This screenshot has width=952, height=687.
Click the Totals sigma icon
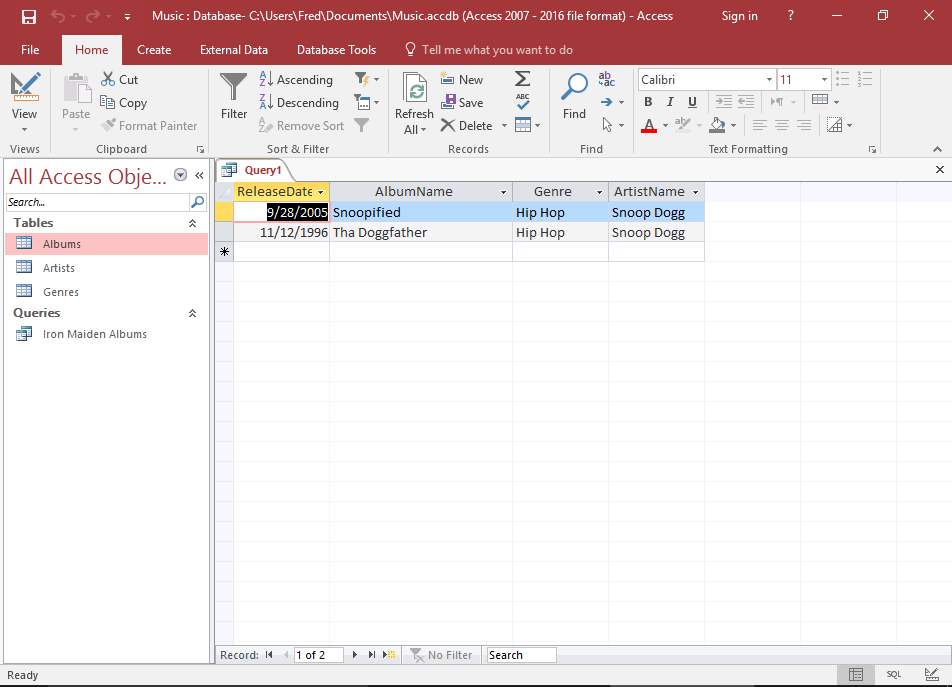point(522,79)
